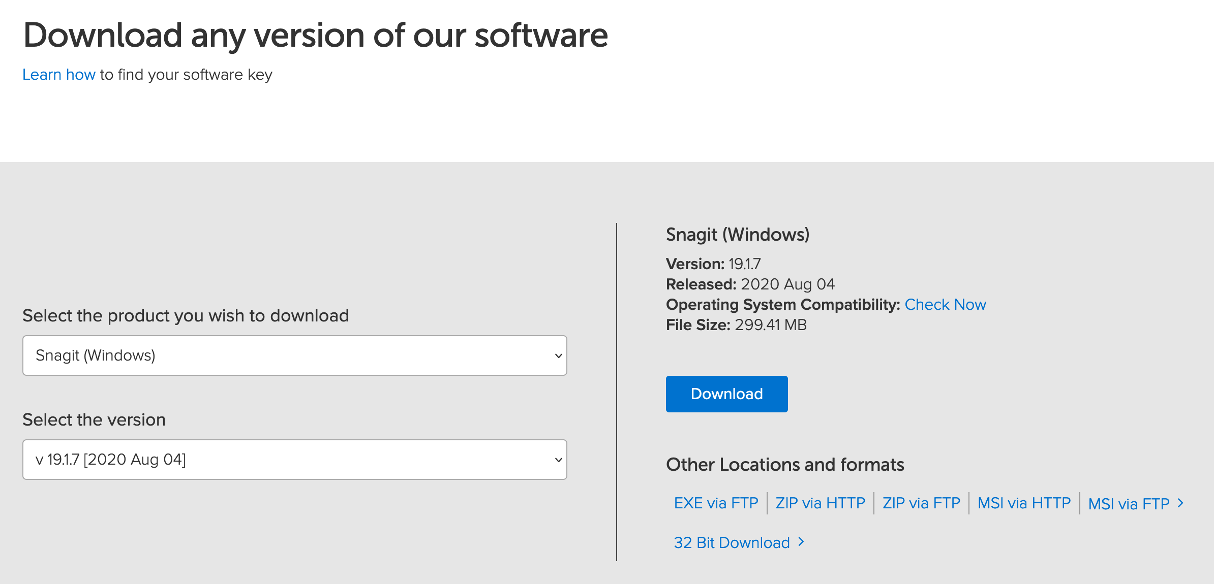
Task: Click the 'Operating System Compatibility:' label
Action: [783, 305]
